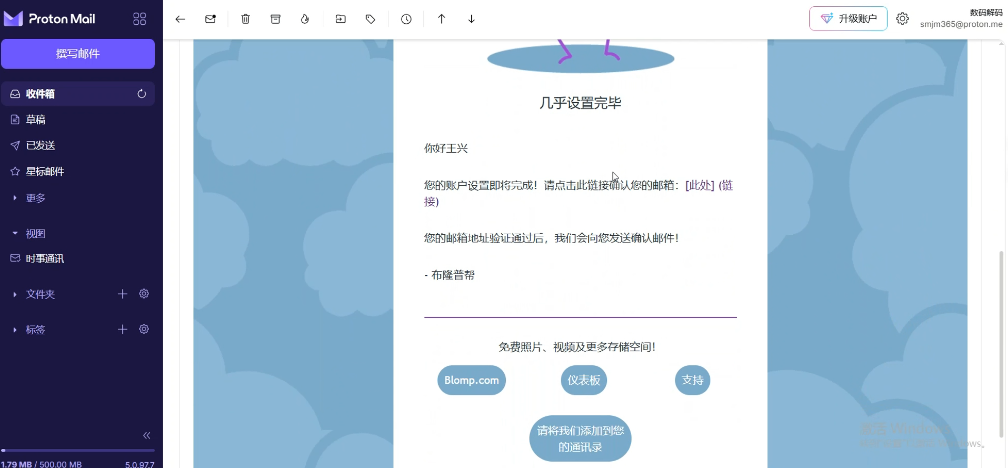The image size is (1008, 468).
Task: Open the 草稿 drafts folder
Action: (78, 120)
